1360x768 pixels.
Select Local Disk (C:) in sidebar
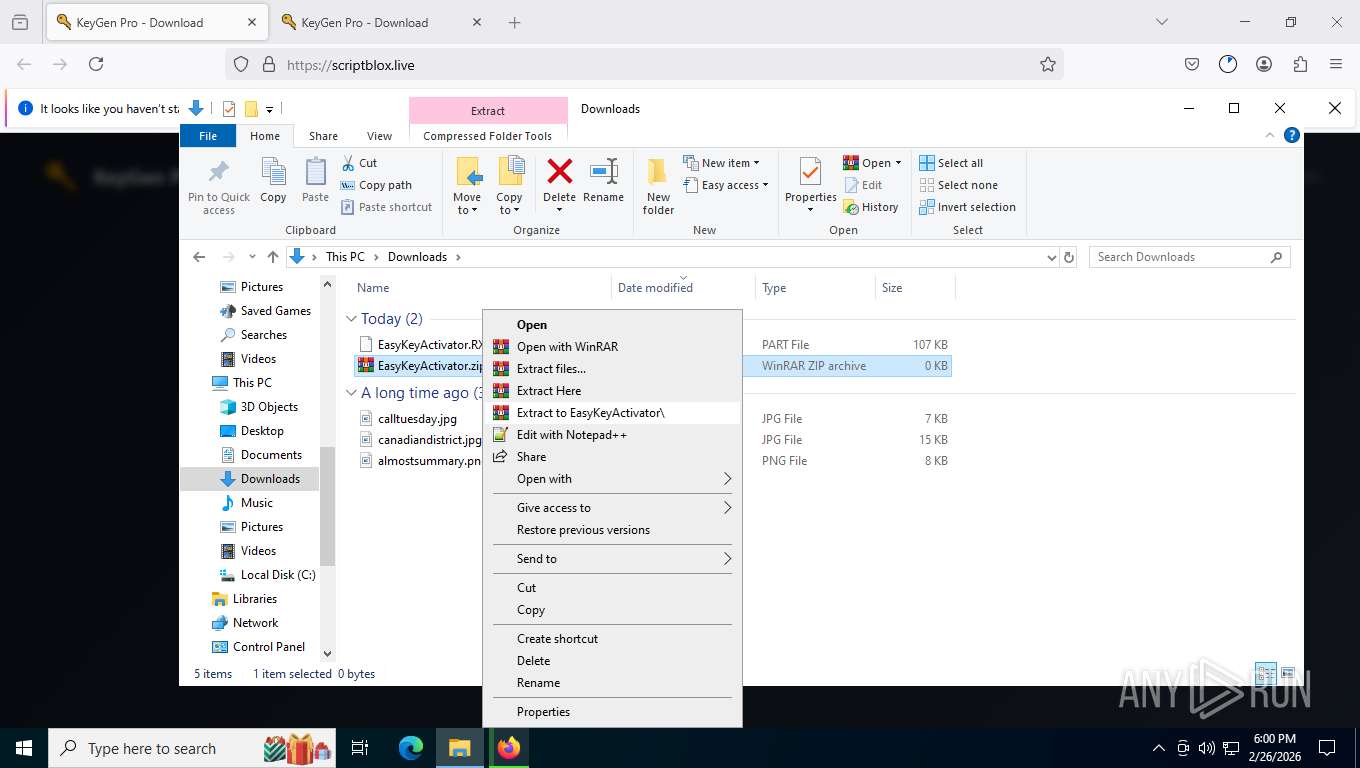(267, 575)
